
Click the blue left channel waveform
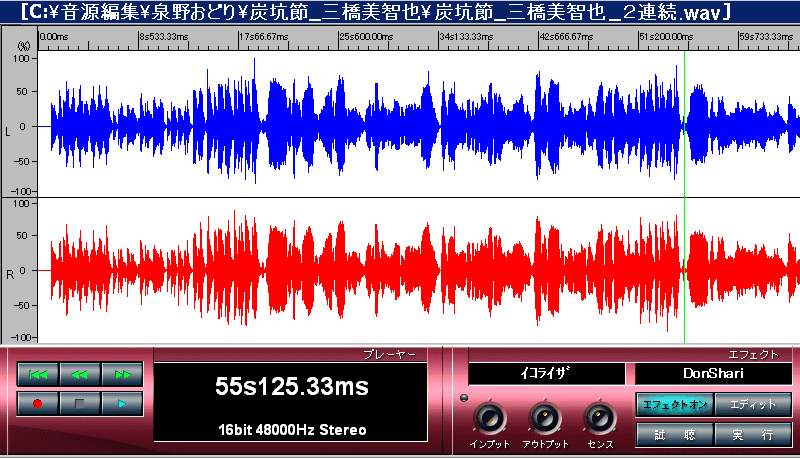click(350, 125)
